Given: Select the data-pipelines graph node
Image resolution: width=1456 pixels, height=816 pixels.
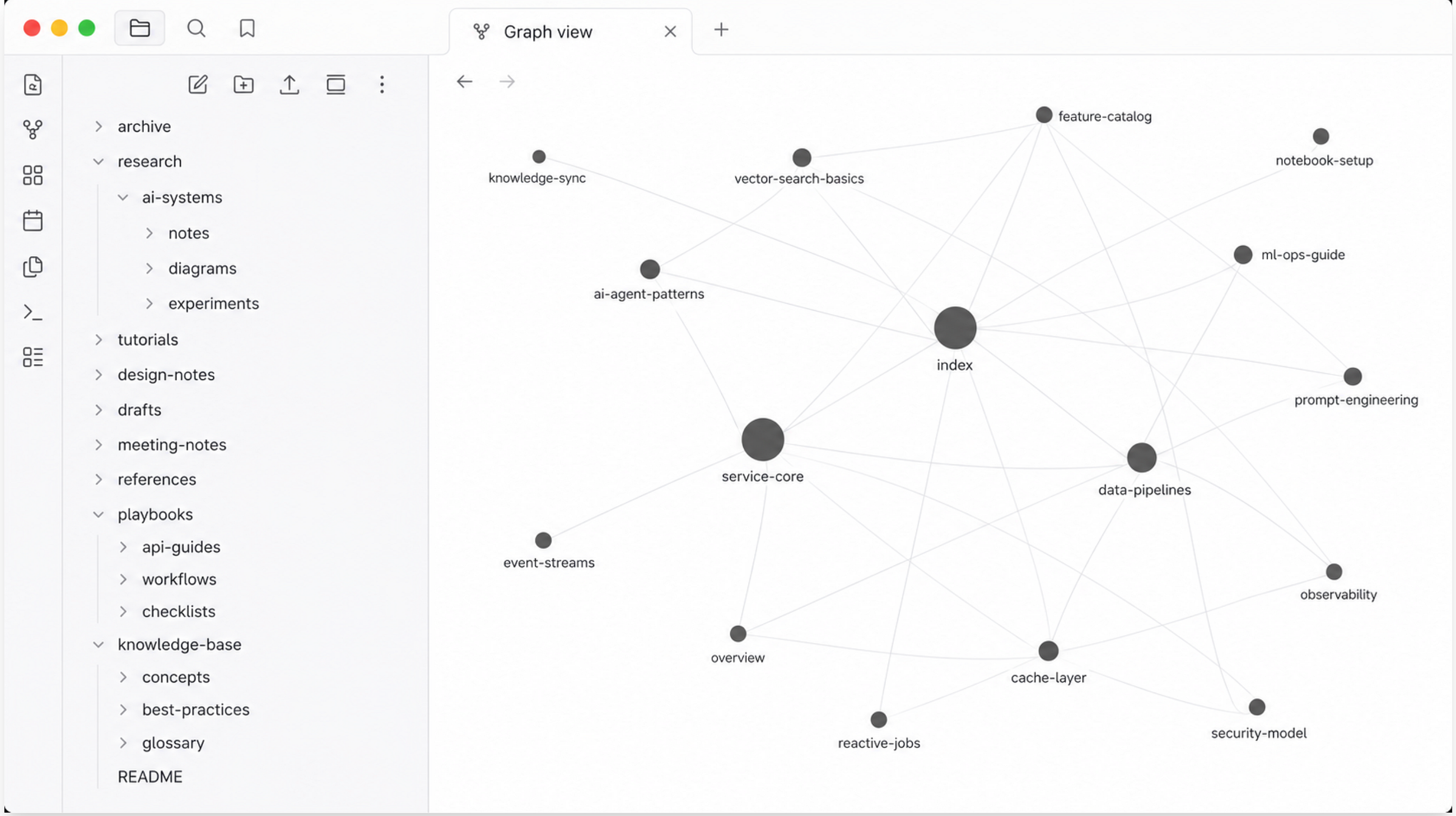Looking at the screenshot, I should (1142, 458).
